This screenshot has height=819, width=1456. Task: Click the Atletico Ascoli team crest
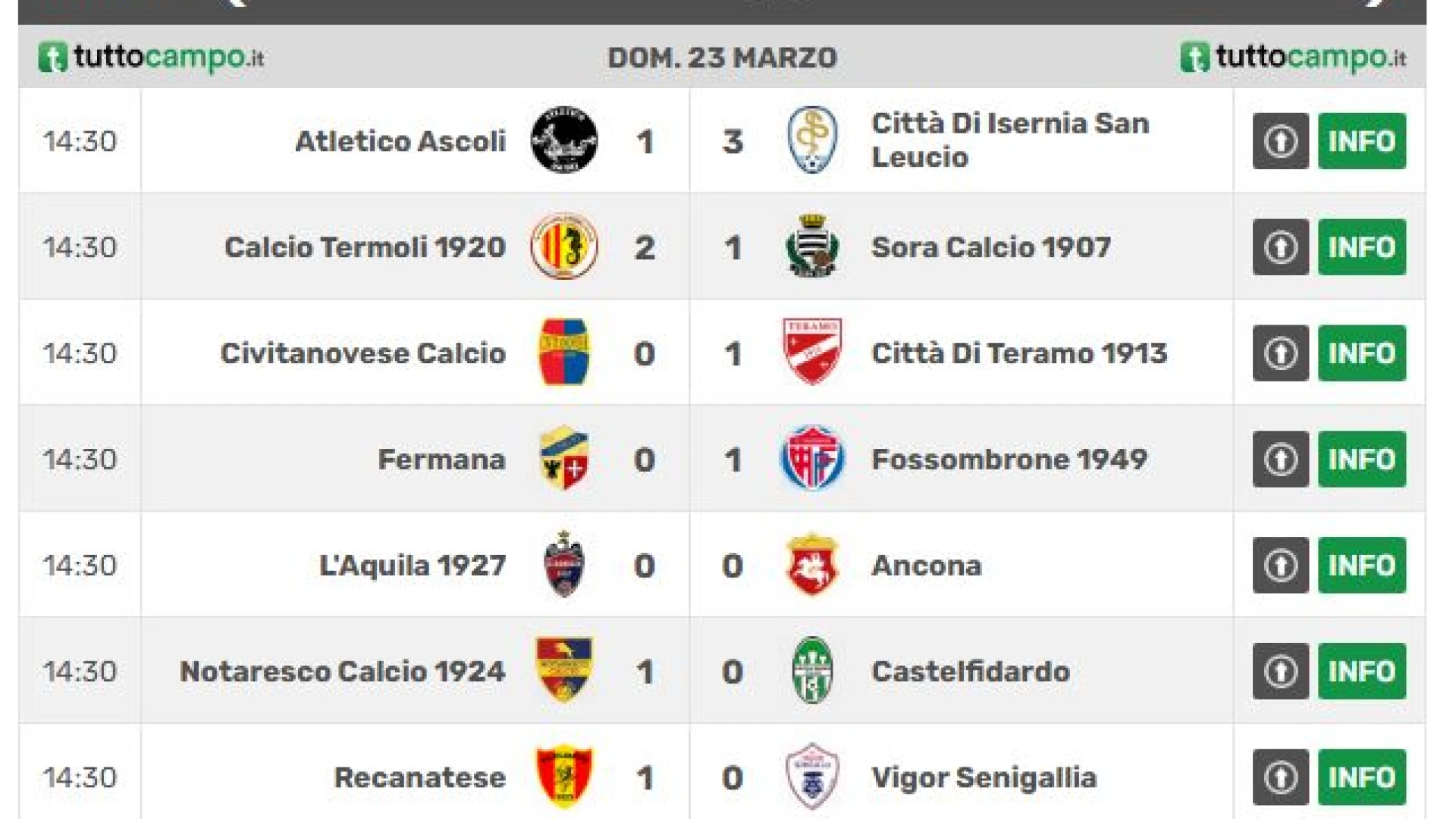[563, 140]
